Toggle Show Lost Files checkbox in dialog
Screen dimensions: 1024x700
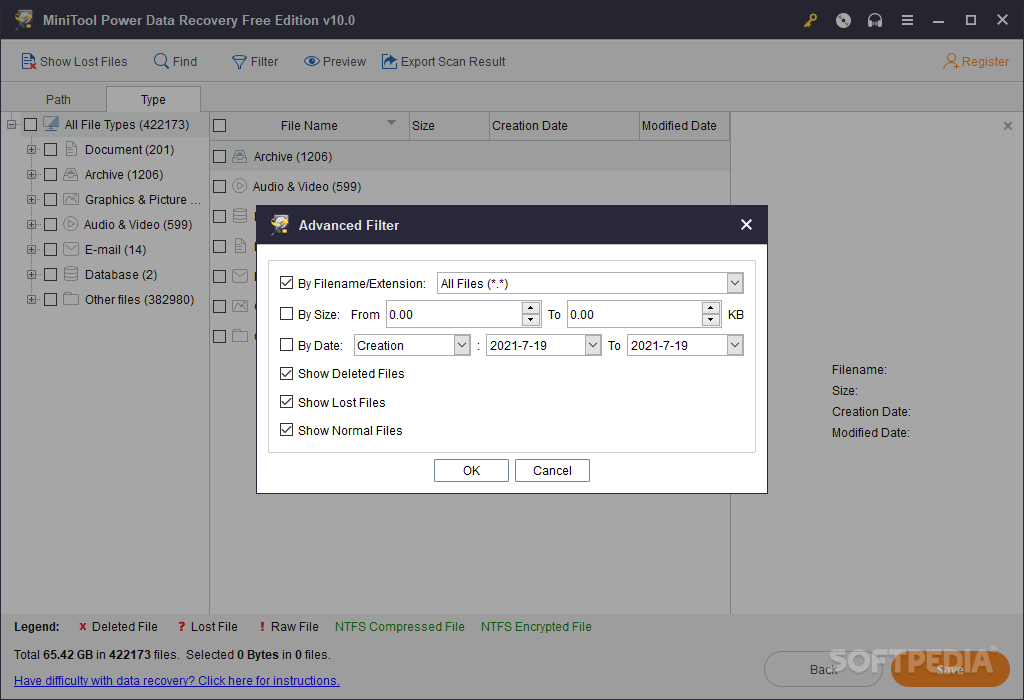click(286, 402)
